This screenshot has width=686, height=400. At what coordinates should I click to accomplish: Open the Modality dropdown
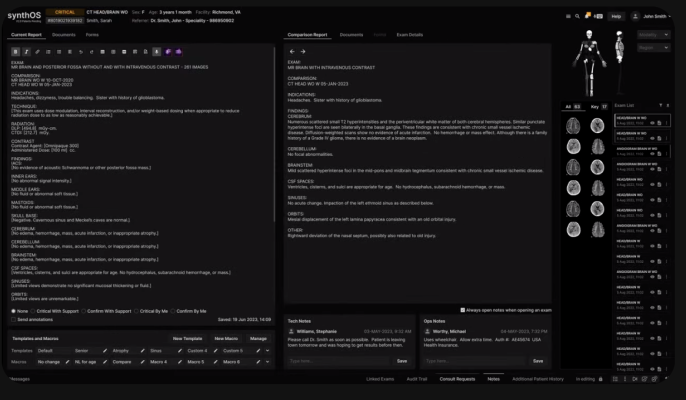652,34
